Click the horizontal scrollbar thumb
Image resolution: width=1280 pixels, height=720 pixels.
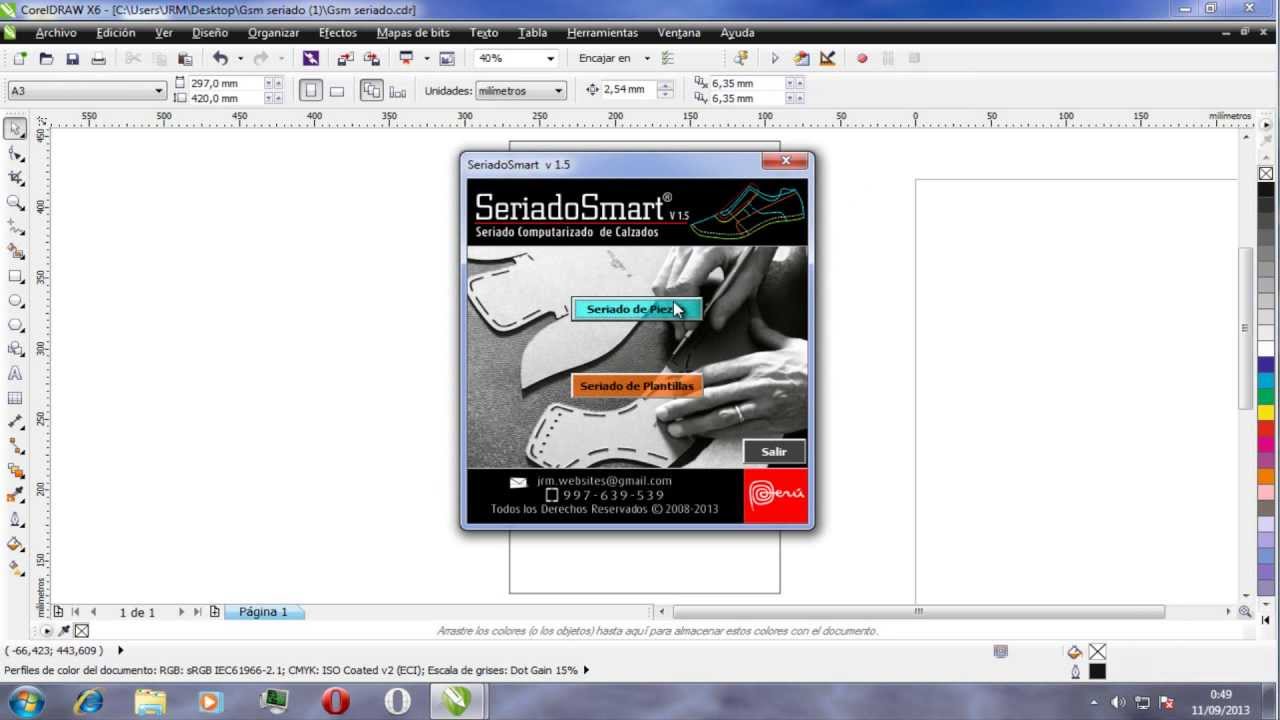pyautogui.click(x=918, y=611)
